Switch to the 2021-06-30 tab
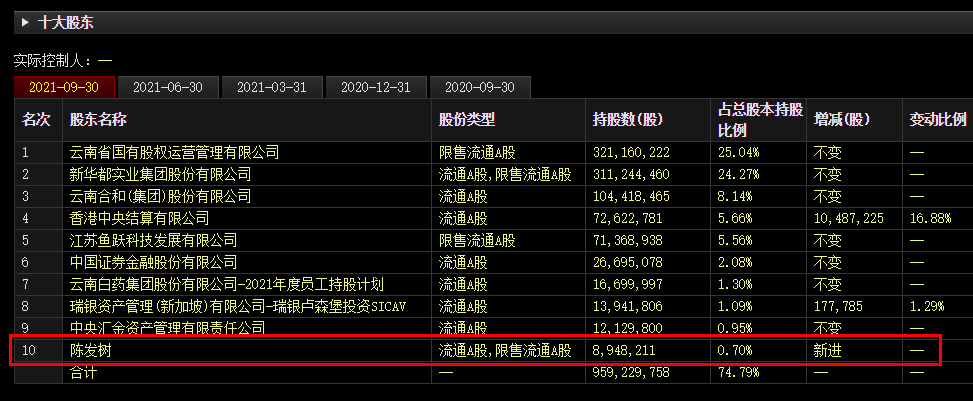Screen dimensions: 973x401 [x=168, y=87]
